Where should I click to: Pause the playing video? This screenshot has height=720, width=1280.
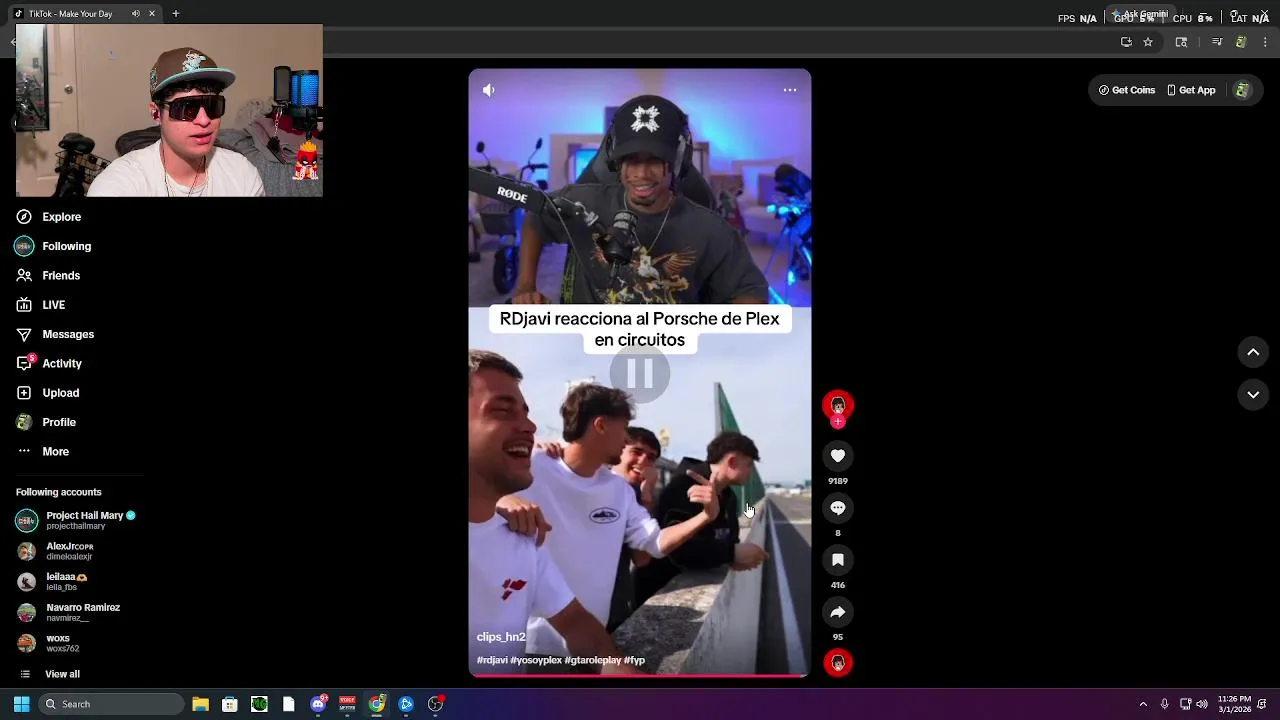tap(640, 374)
